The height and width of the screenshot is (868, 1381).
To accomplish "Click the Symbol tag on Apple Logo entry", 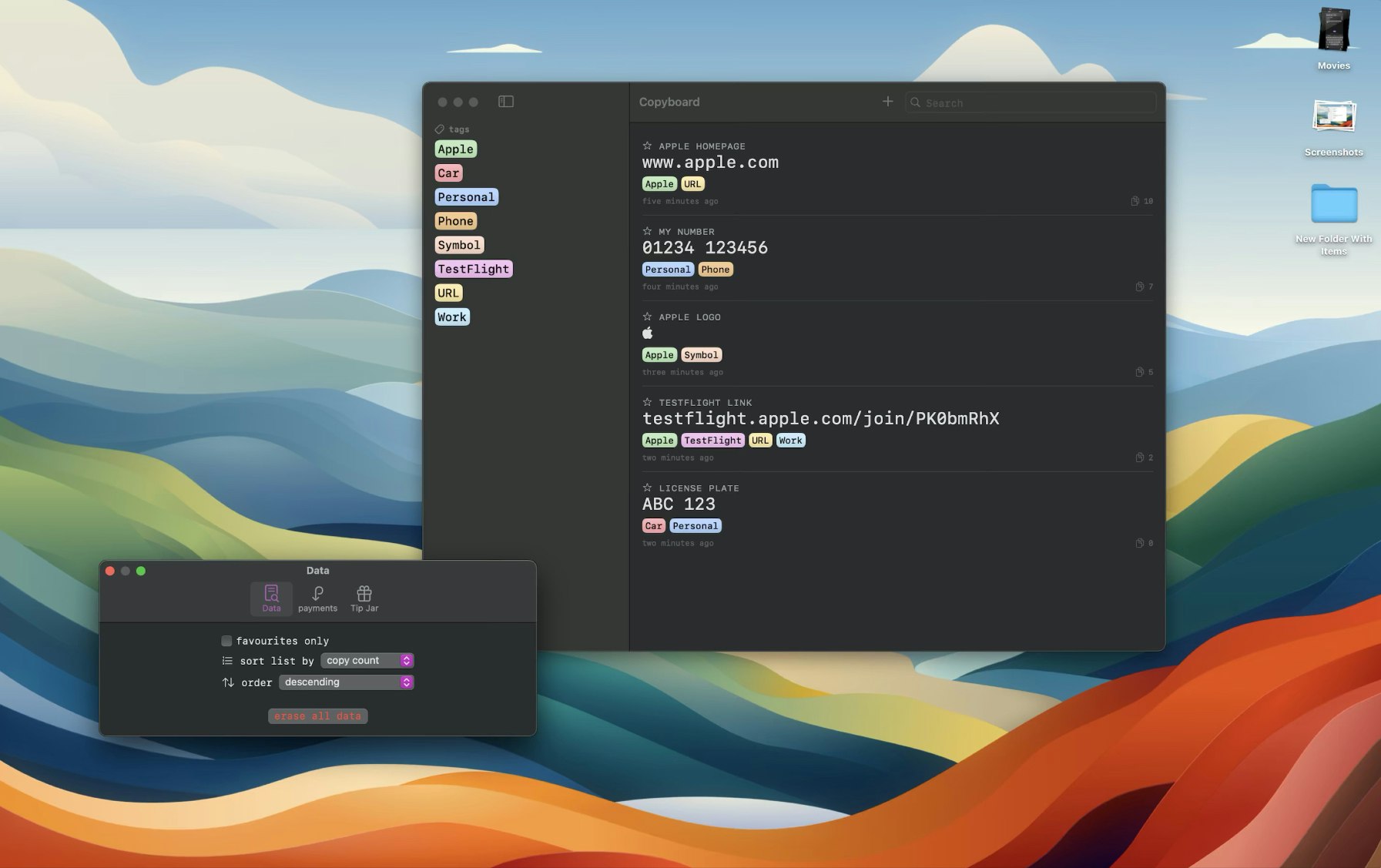I will tap(701, 355).
